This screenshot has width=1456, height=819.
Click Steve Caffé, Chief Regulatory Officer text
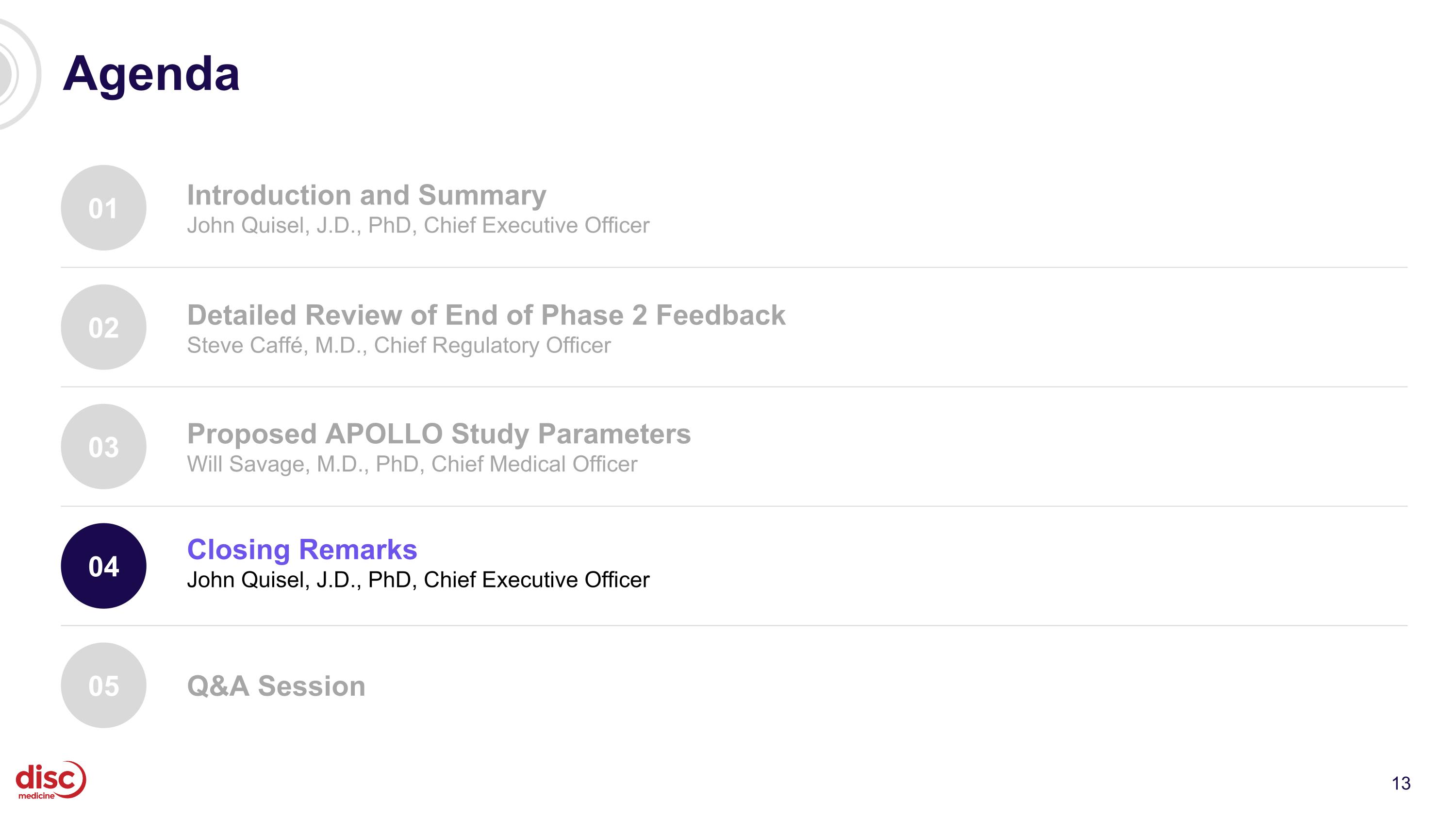[x=399, y=345]
